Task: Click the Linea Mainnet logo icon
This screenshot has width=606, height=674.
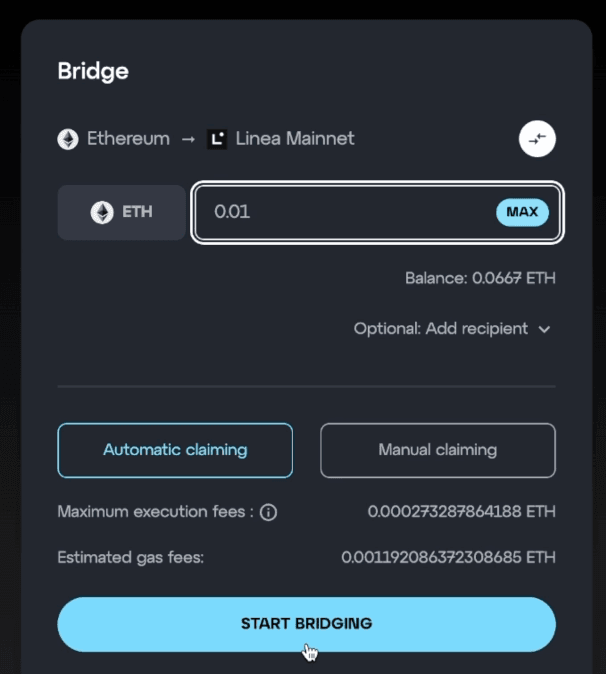Action: click(x=217, y=139)
